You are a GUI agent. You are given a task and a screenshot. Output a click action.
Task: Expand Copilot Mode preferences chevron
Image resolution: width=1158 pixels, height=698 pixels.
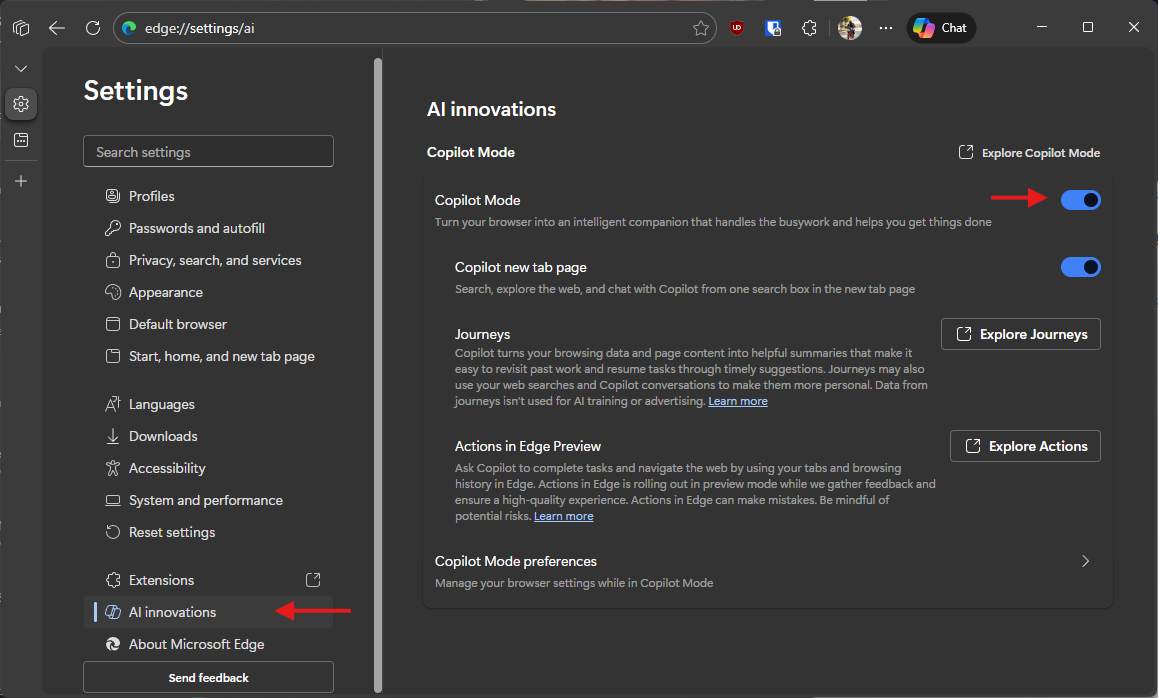click(x=1085, y=562)
